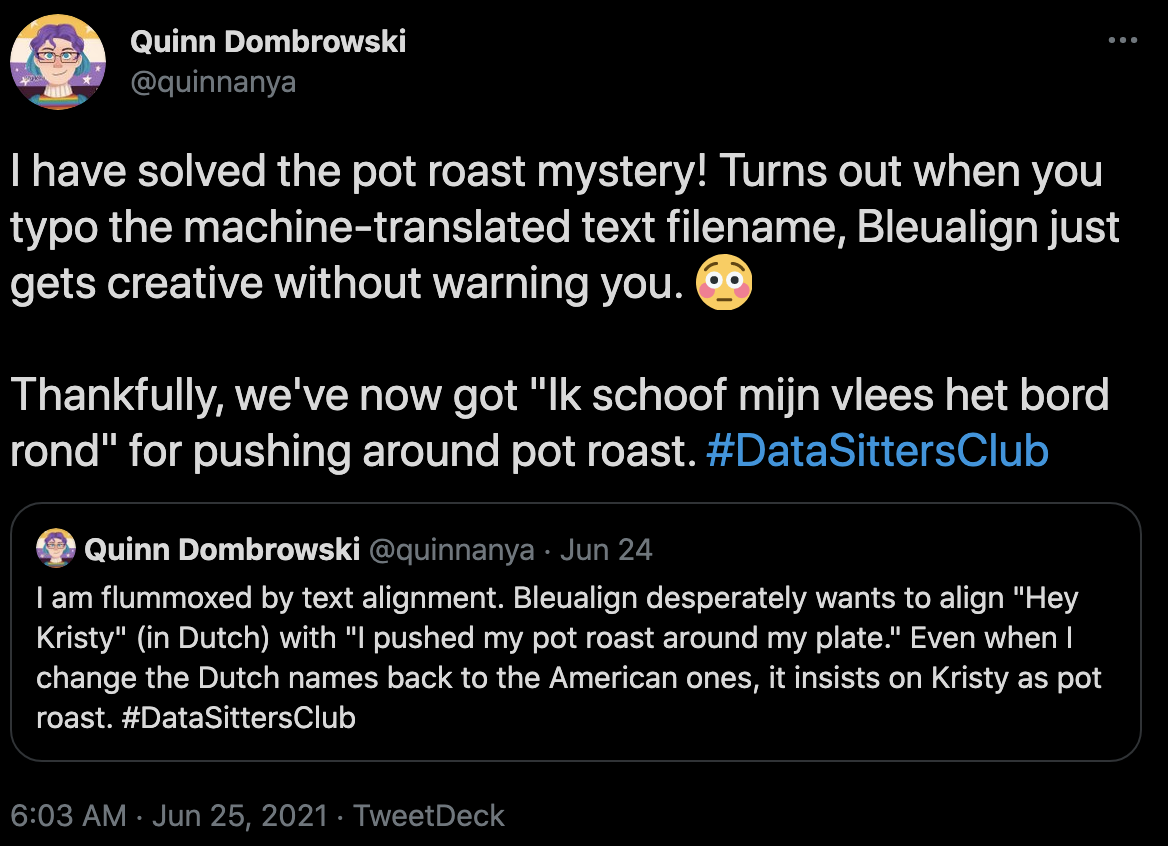Open the tweet options menu via the ellipsis
Viewport: 1168px width, 846px height.
click(1123, 40)
